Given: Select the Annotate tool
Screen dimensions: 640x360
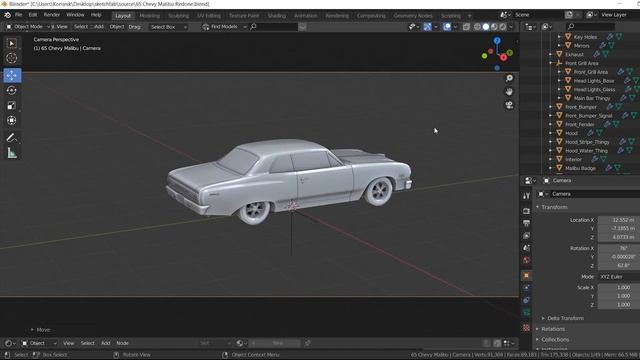Looking at the screenshot, I should click(12, 138).
